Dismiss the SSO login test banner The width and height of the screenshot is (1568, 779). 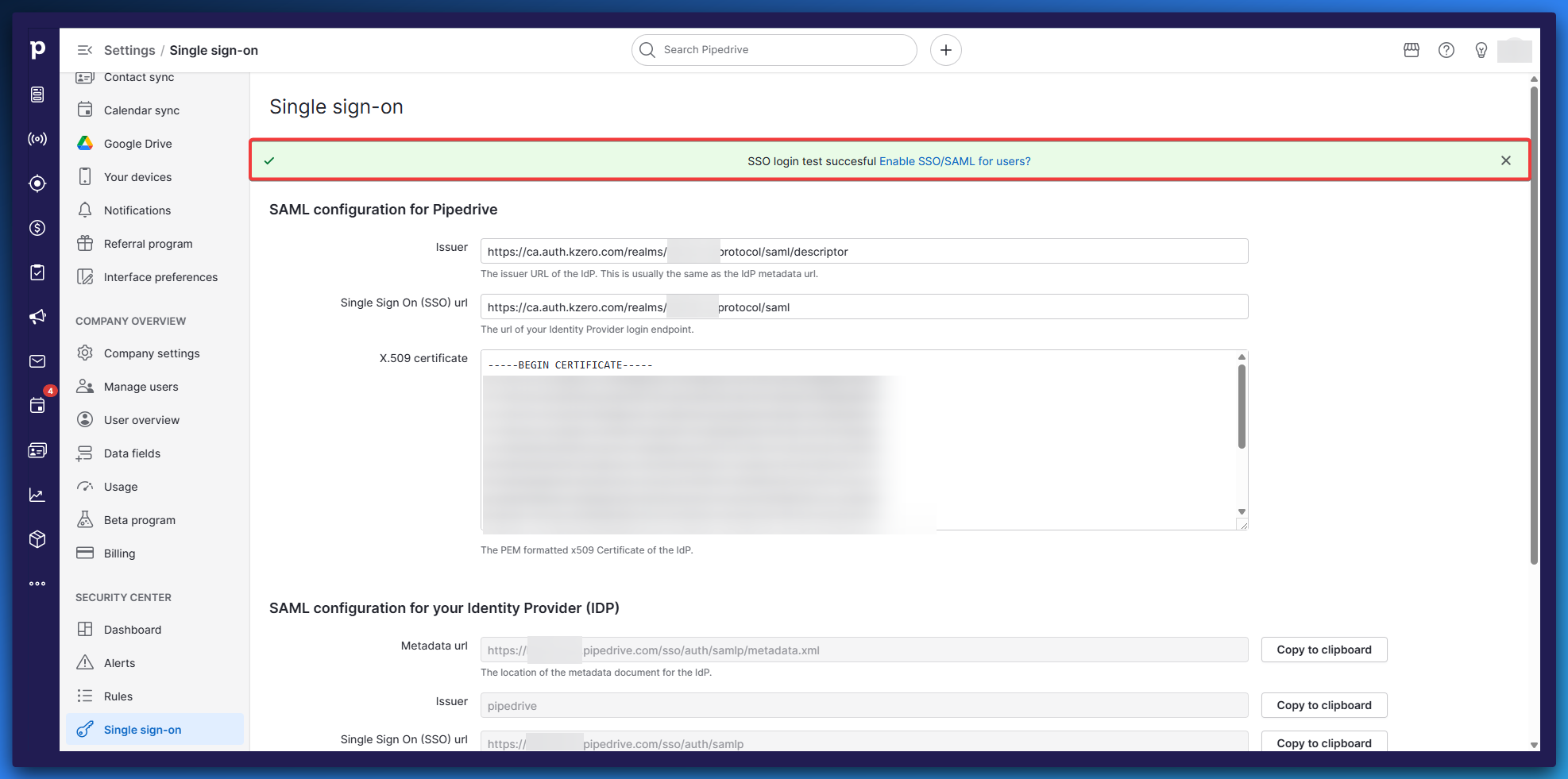tap(1505, 160)
